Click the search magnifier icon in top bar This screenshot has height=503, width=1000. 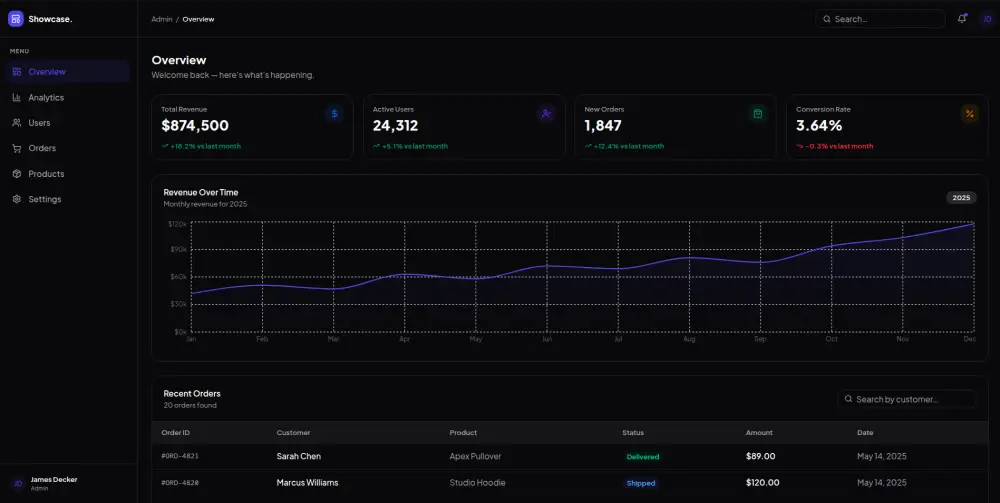827,19
